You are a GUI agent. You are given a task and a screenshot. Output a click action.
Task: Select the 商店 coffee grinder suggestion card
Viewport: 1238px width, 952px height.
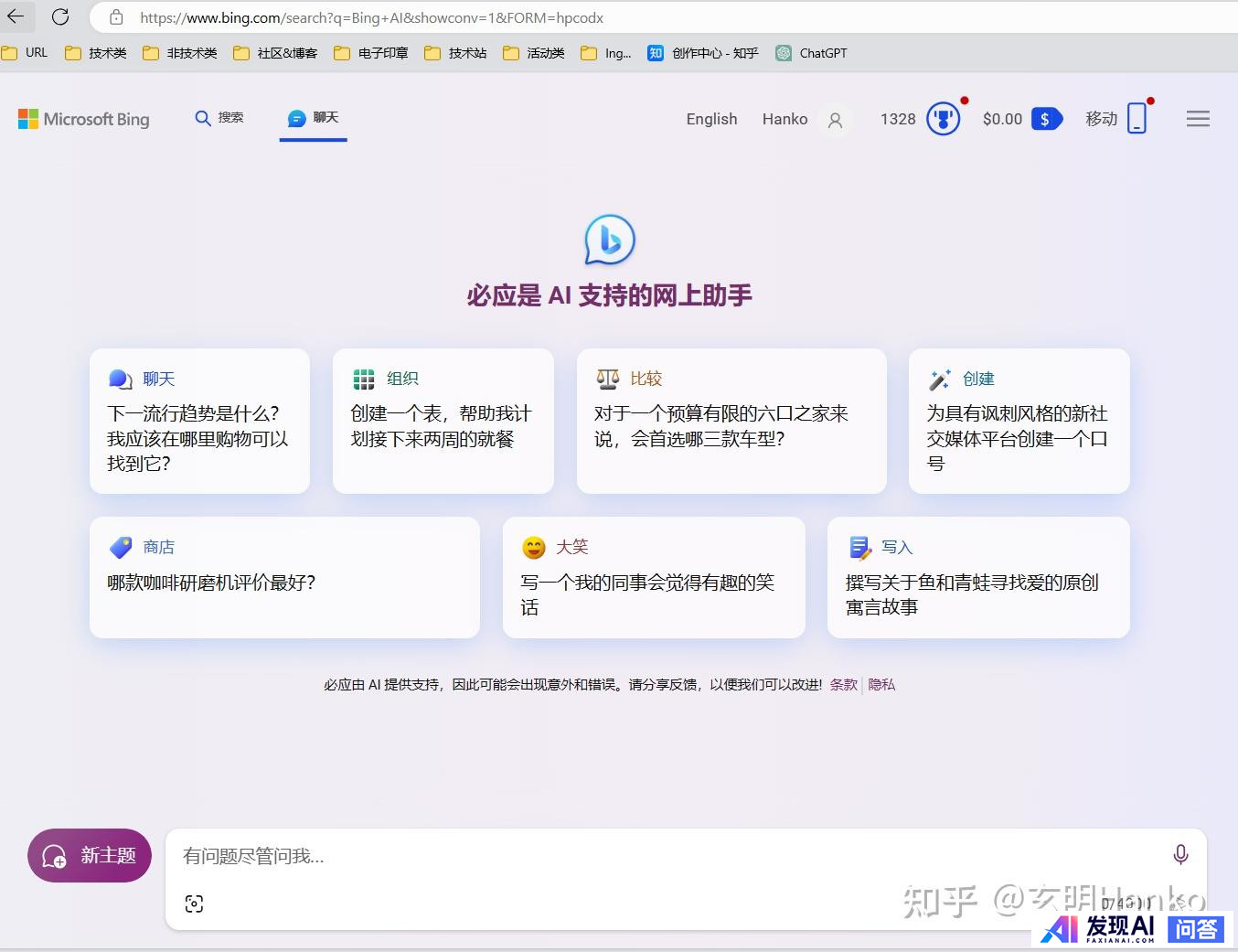pos(284,577)
